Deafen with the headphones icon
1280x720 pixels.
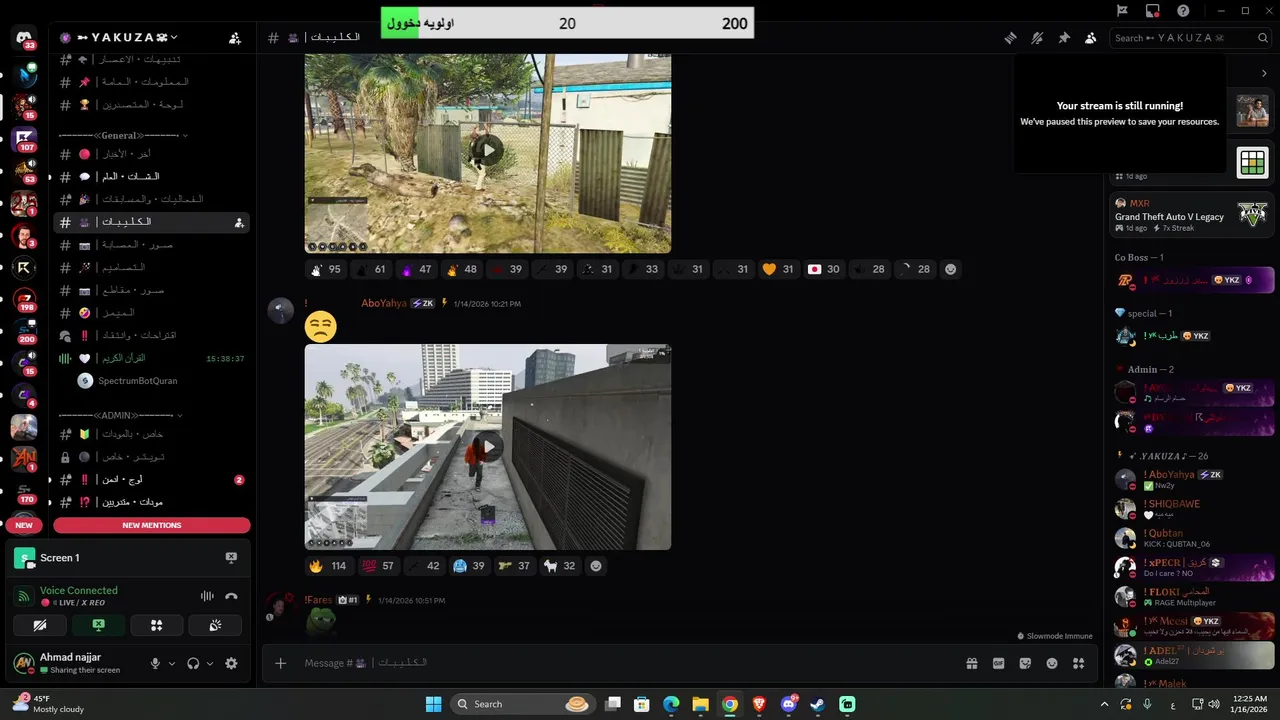point(193,663)
